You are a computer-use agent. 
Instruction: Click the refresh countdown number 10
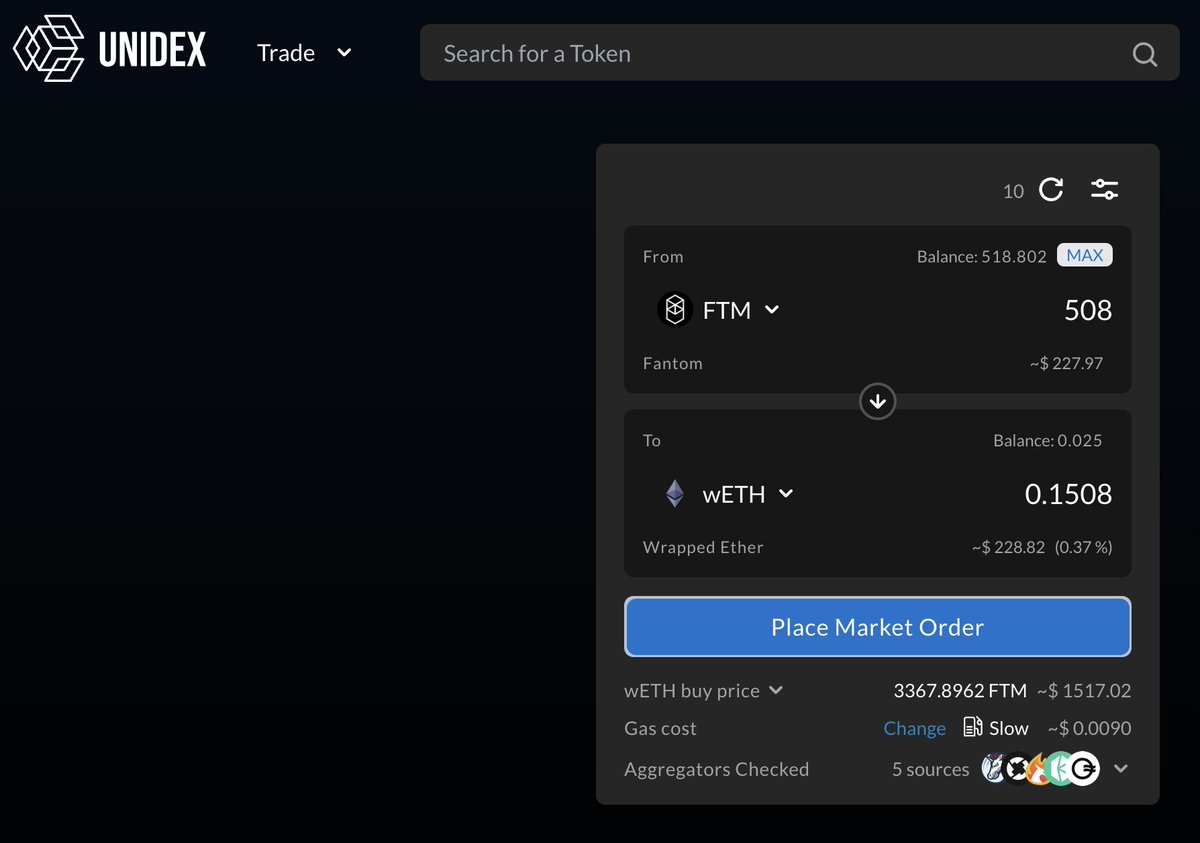pos(1013,191)
